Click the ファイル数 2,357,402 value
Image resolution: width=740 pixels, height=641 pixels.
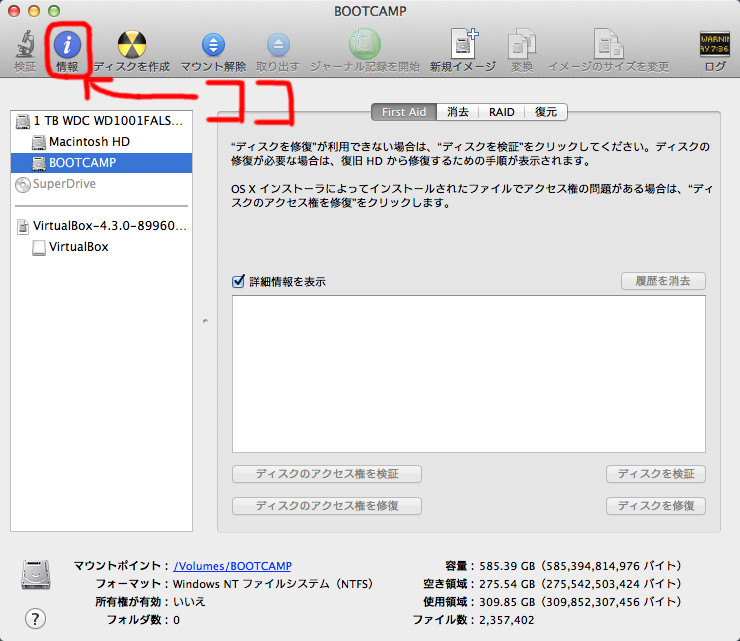506,620
